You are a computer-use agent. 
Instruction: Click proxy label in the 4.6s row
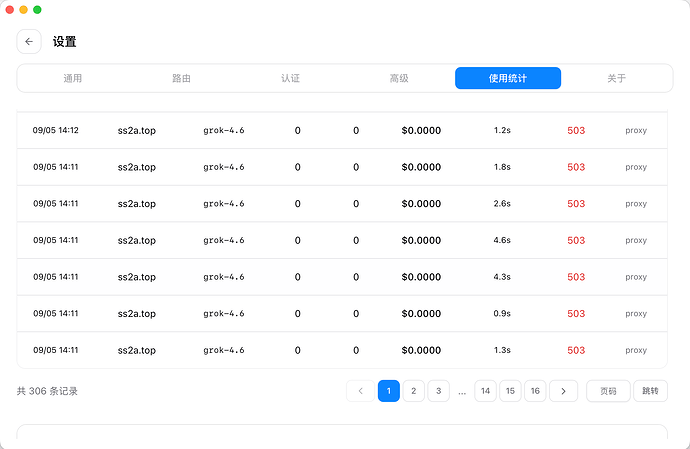click(636, 240)
